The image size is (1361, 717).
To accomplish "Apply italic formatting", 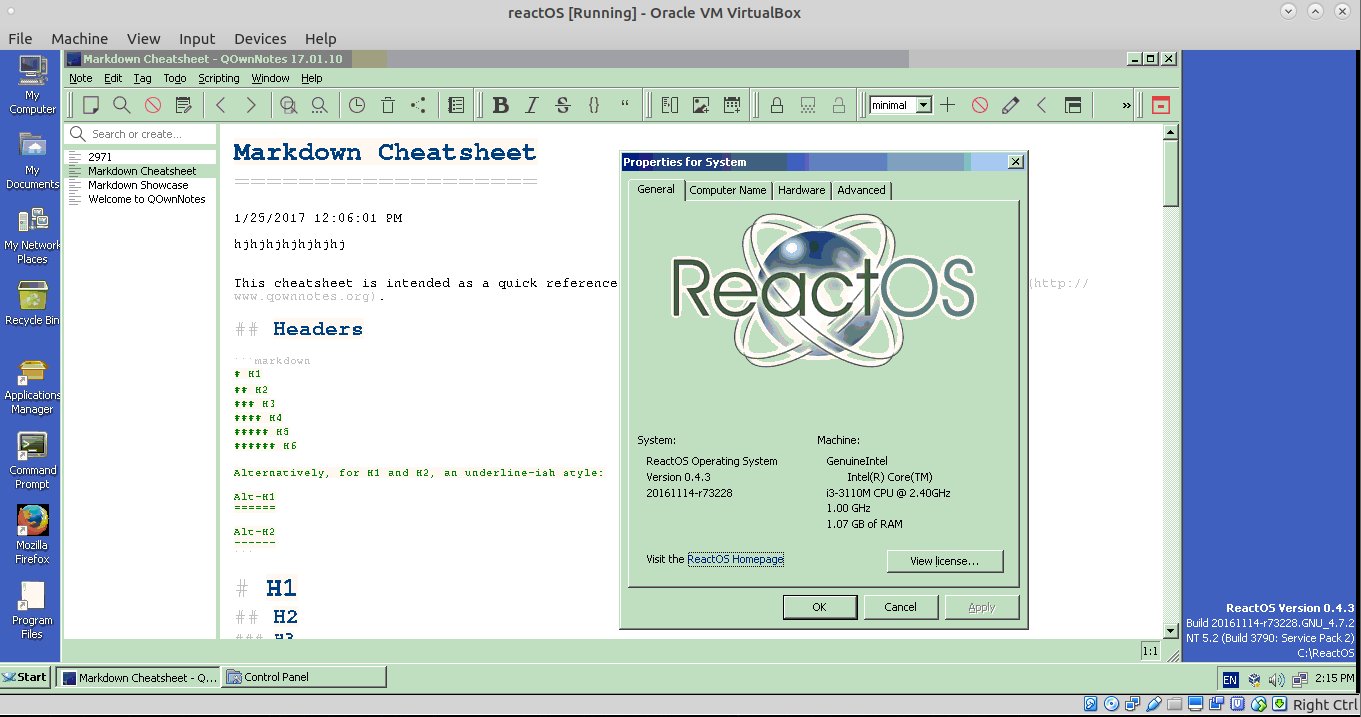I will [532, 105].
